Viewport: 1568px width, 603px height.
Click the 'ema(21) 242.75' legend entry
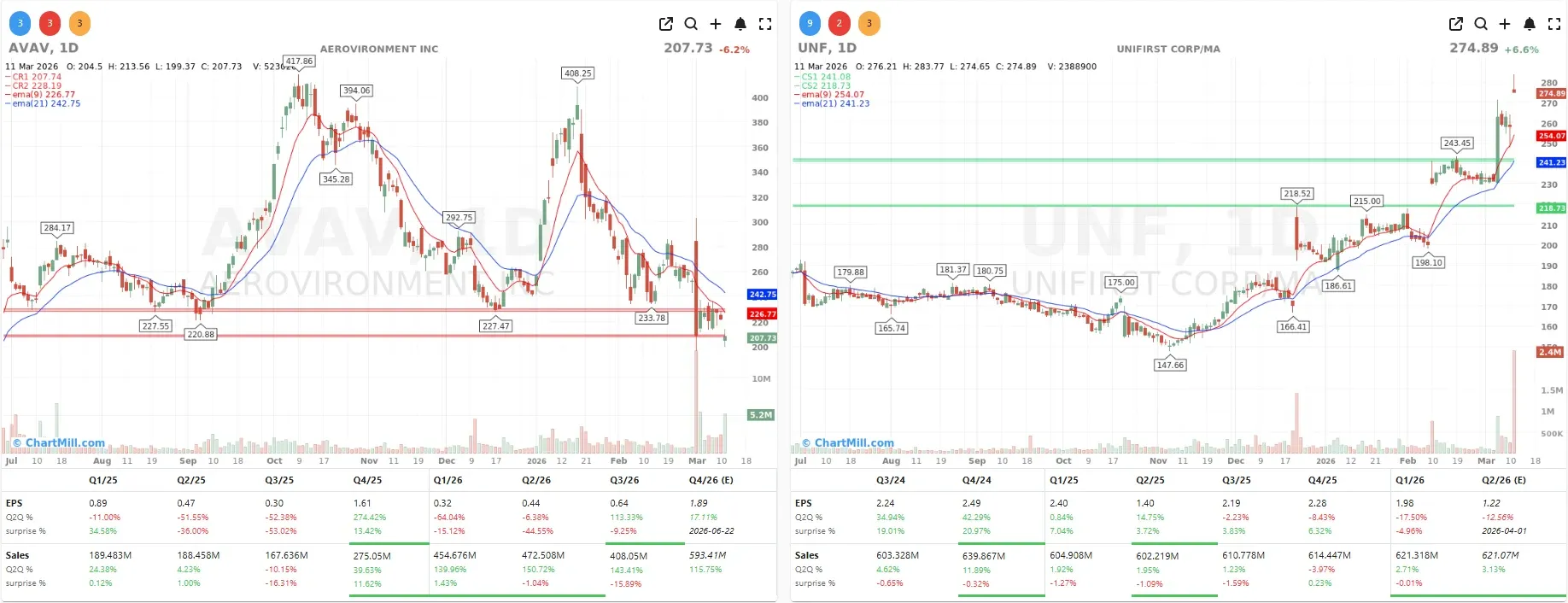[x=43, y=103]
